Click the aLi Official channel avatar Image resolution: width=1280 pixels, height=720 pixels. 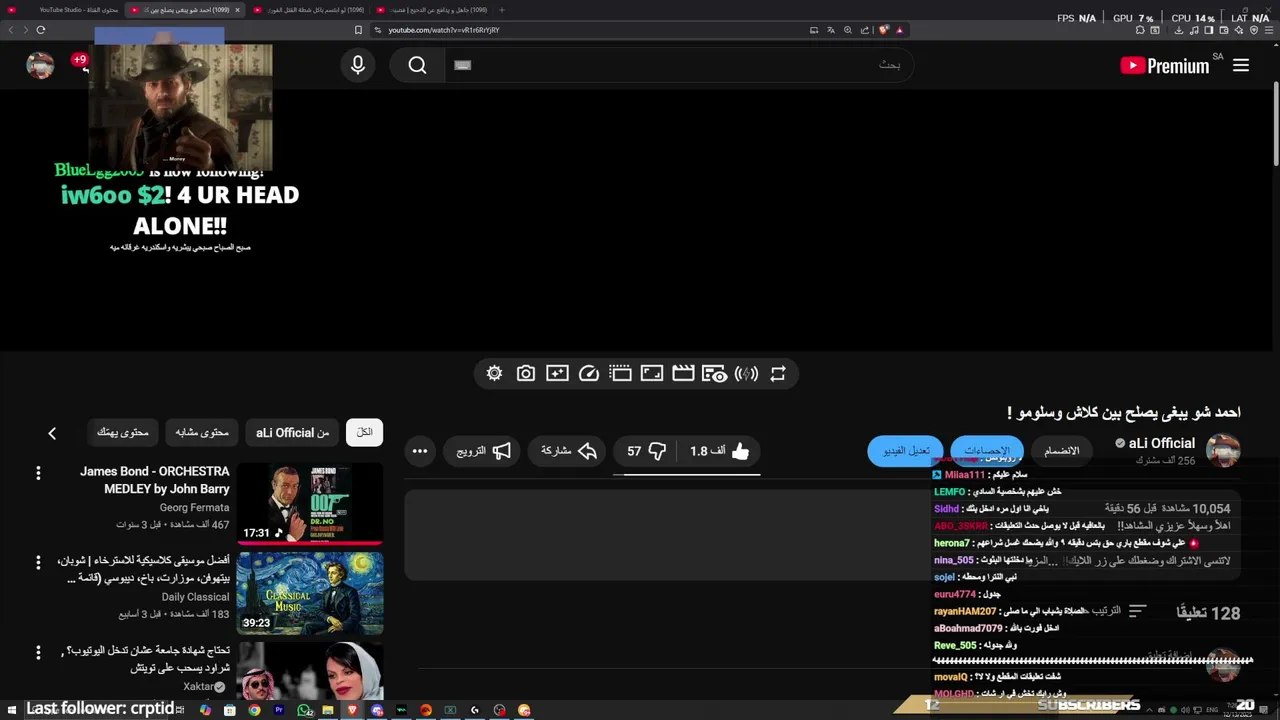tap(1223, 451)
